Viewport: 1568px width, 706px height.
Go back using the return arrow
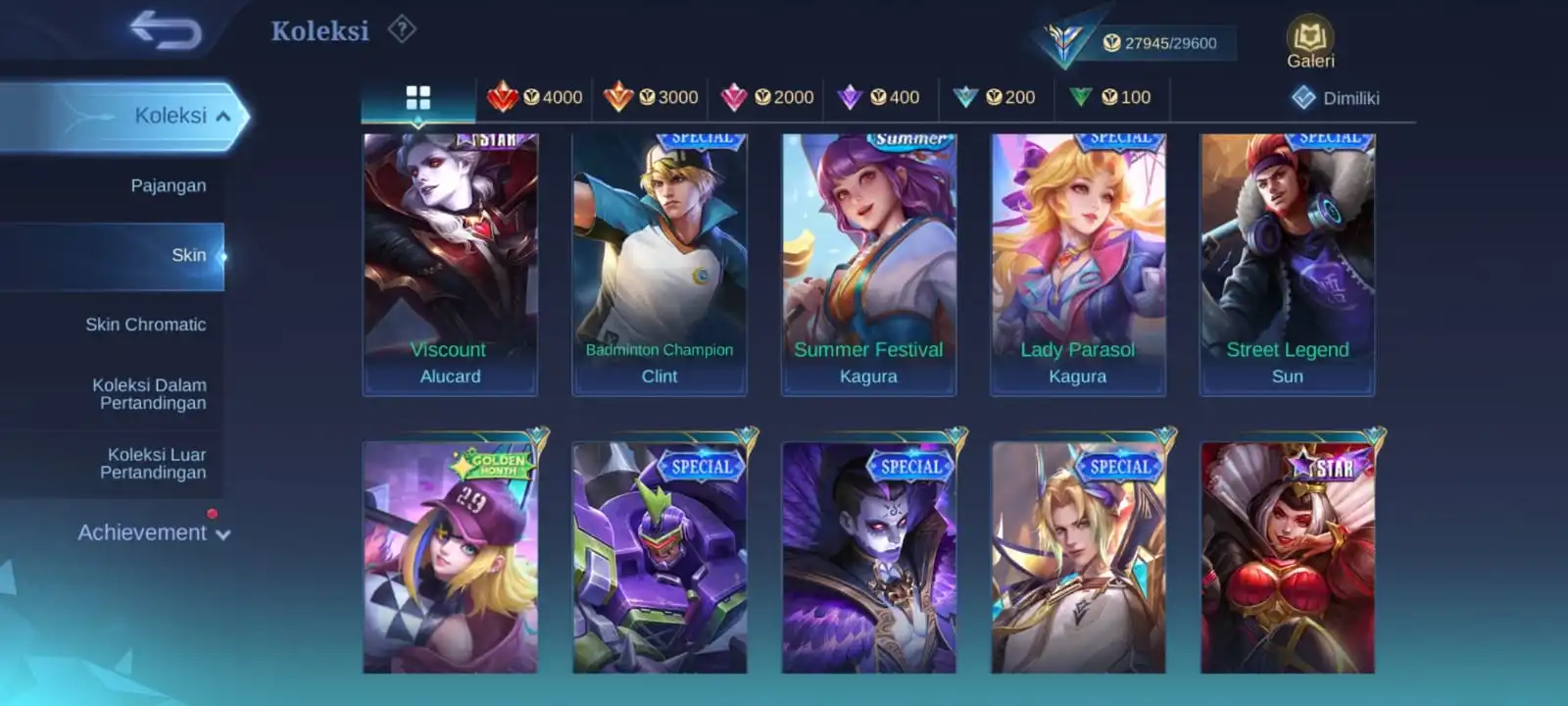point(165,29)
